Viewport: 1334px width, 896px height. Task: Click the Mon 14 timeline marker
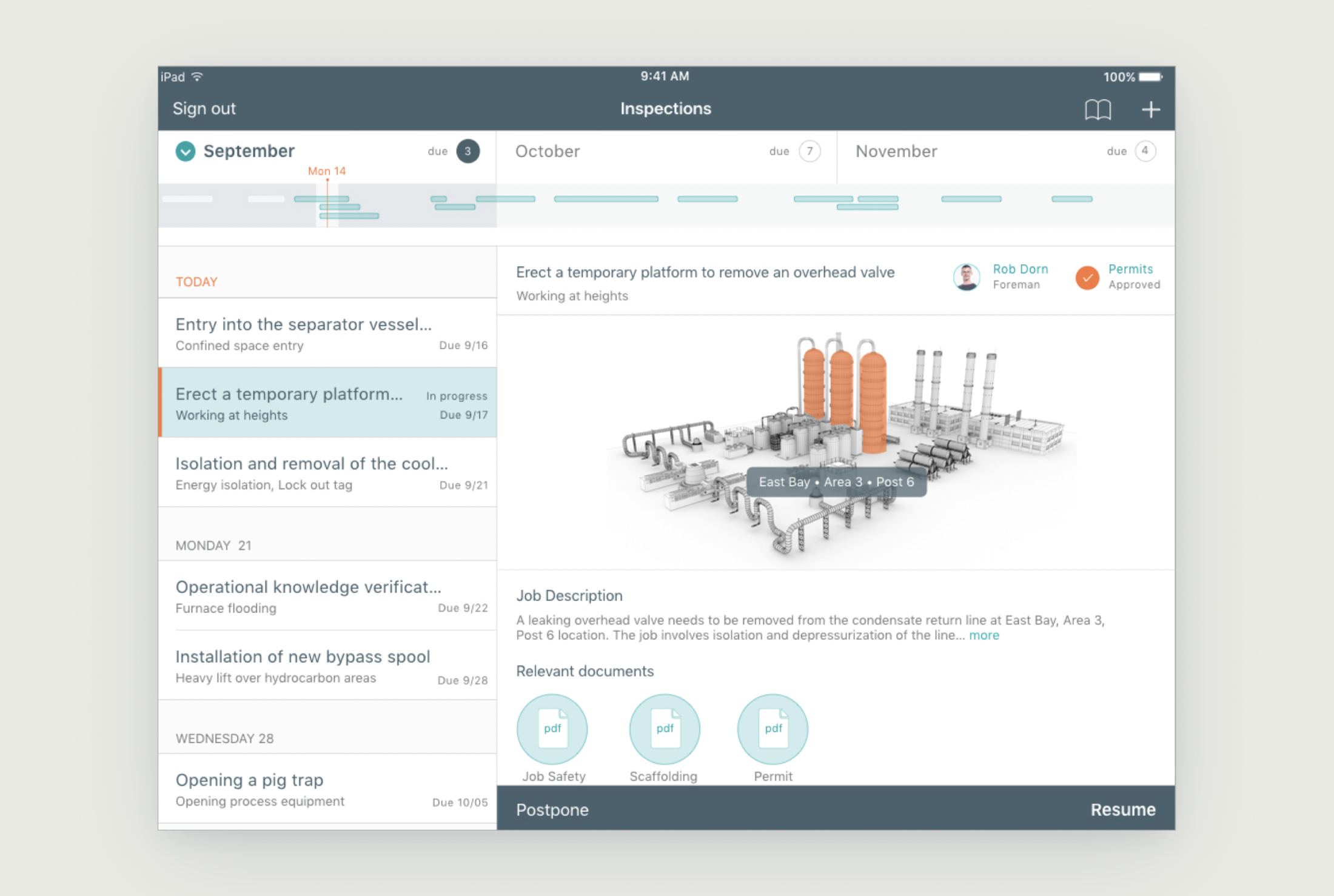327,172
